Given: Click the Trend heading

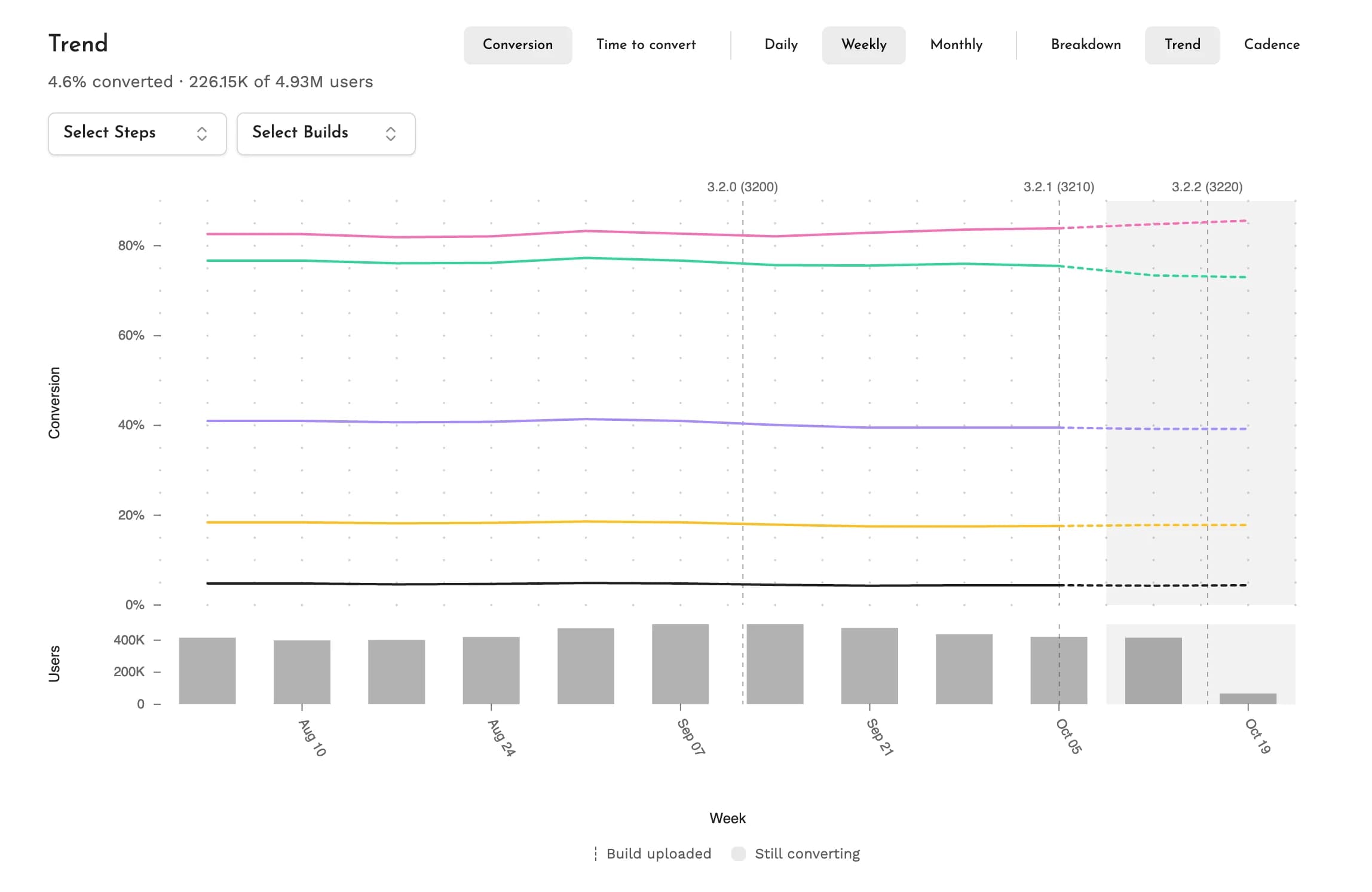Looking at the screenshot, I should [x=78, y=44].
